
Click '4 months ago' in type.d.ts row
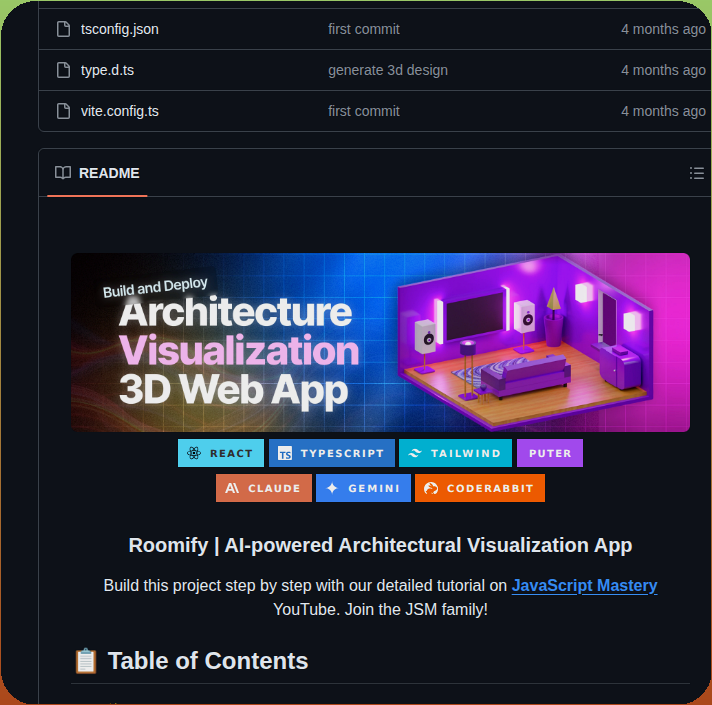coord(663,70)
